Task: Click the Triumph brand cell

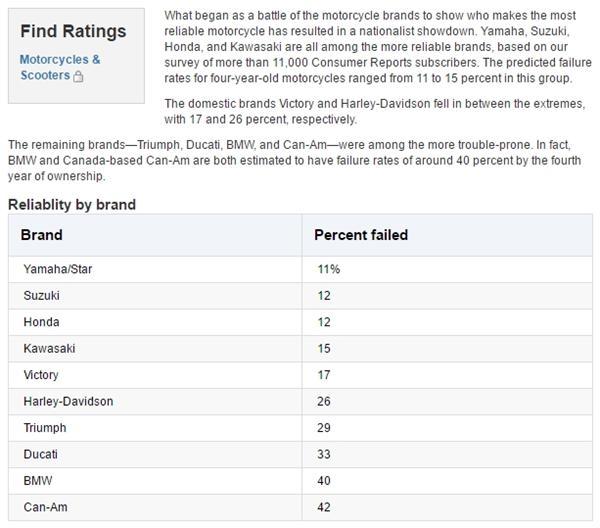Action: tap(45, 428)
